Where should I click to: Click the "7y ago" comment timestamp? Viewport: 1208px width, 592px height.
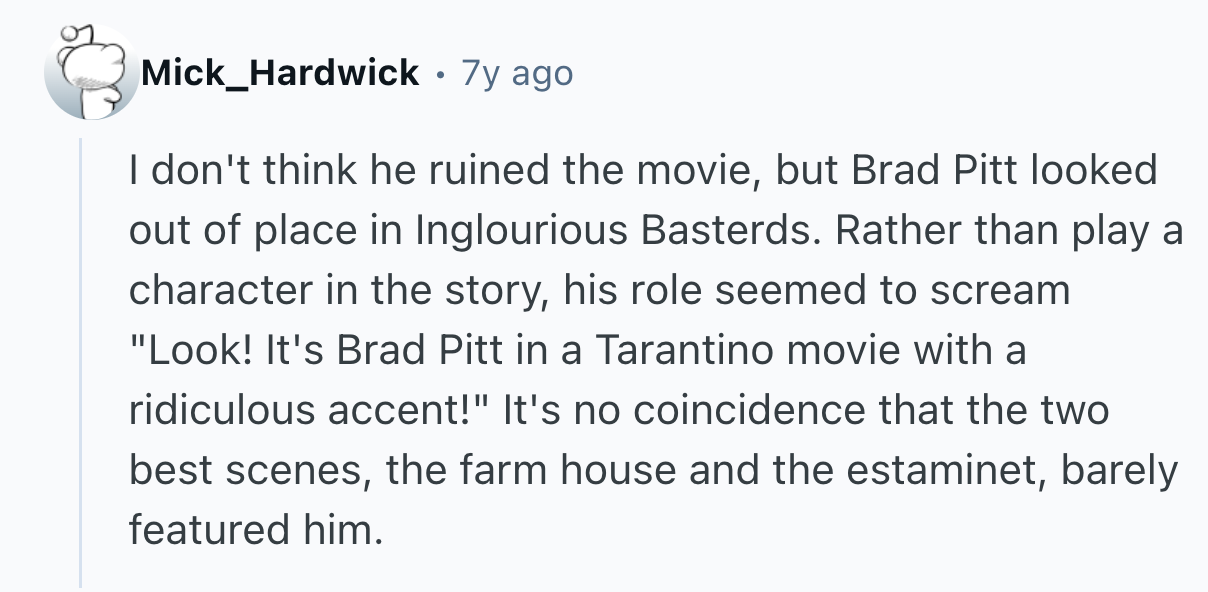(x=517, y=73)
